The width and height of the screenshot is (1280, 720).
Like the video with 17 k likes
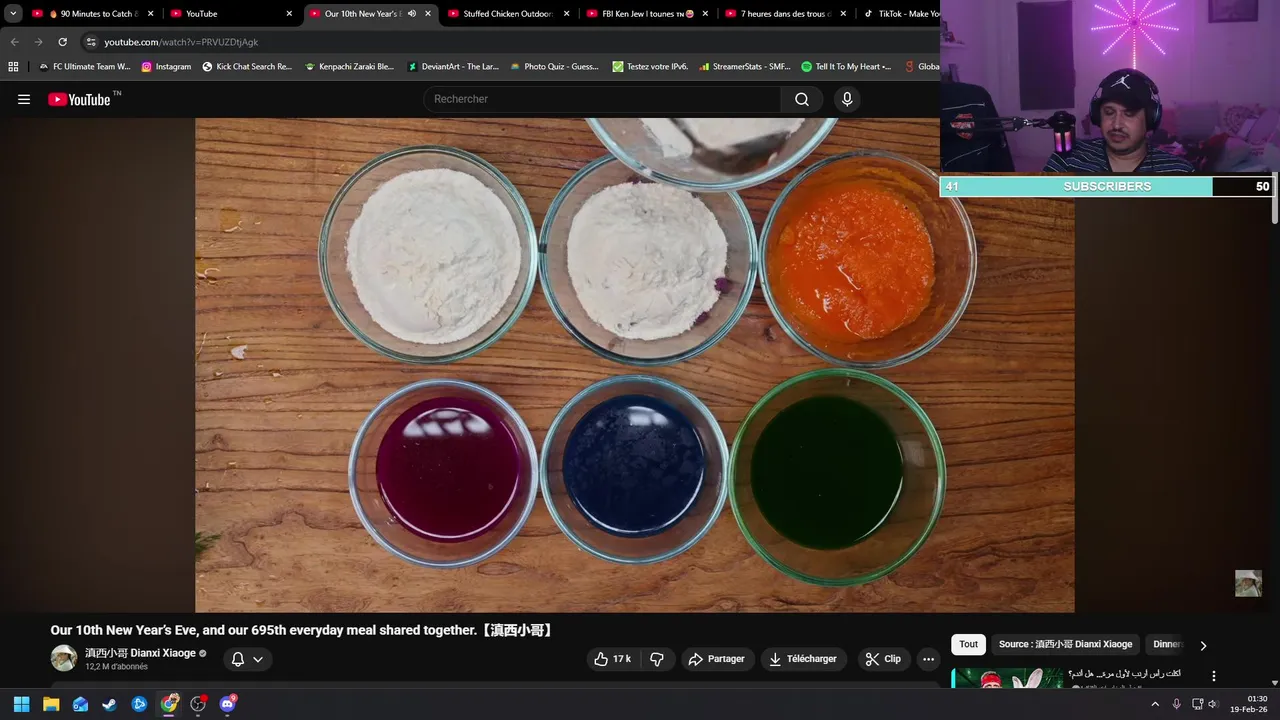tap(612, 659)
